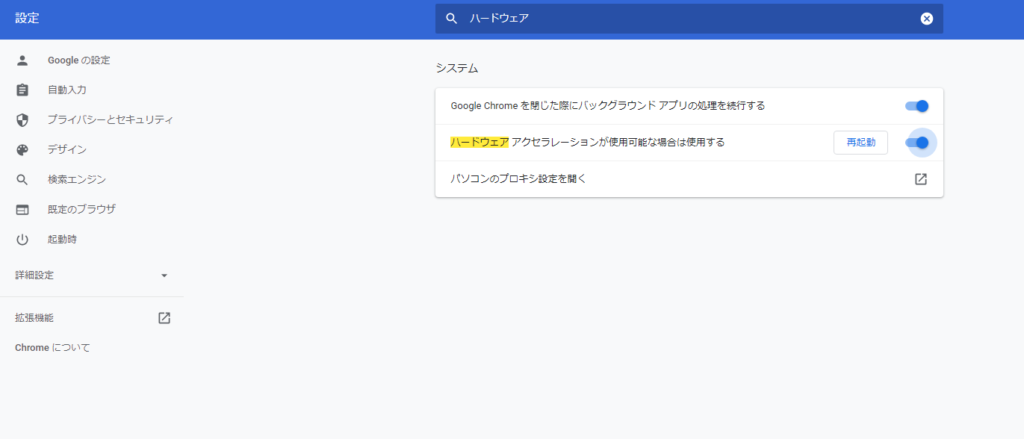Image resolution: width=1024 pixels, height=439 pixels.
Task: Click the Google Chrome を閉じた際 setting text
Action: point(607,105)
